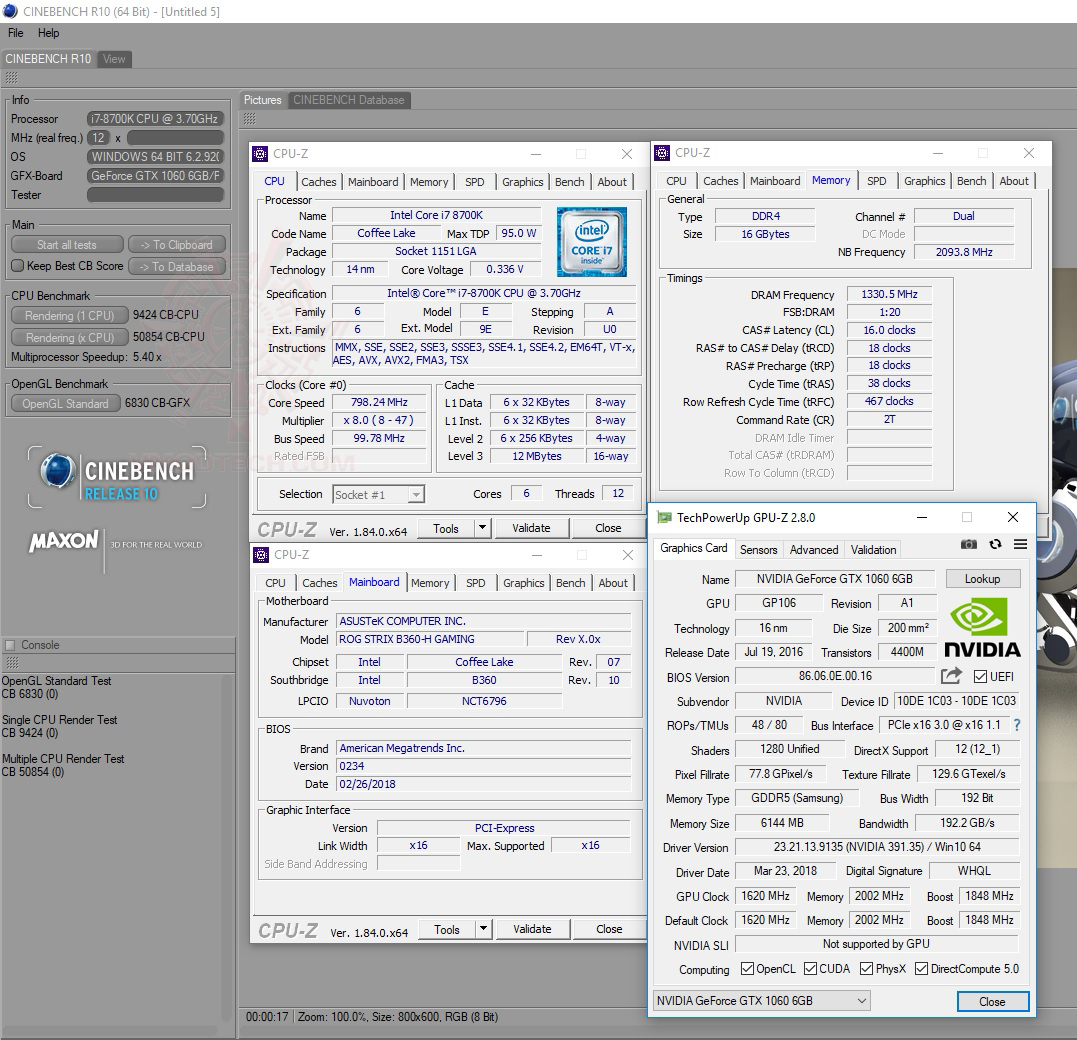This screenshot has height=1040, width=1077.
Task: Click the GPU-Z refresh icon
Action: tap(995, 544)
